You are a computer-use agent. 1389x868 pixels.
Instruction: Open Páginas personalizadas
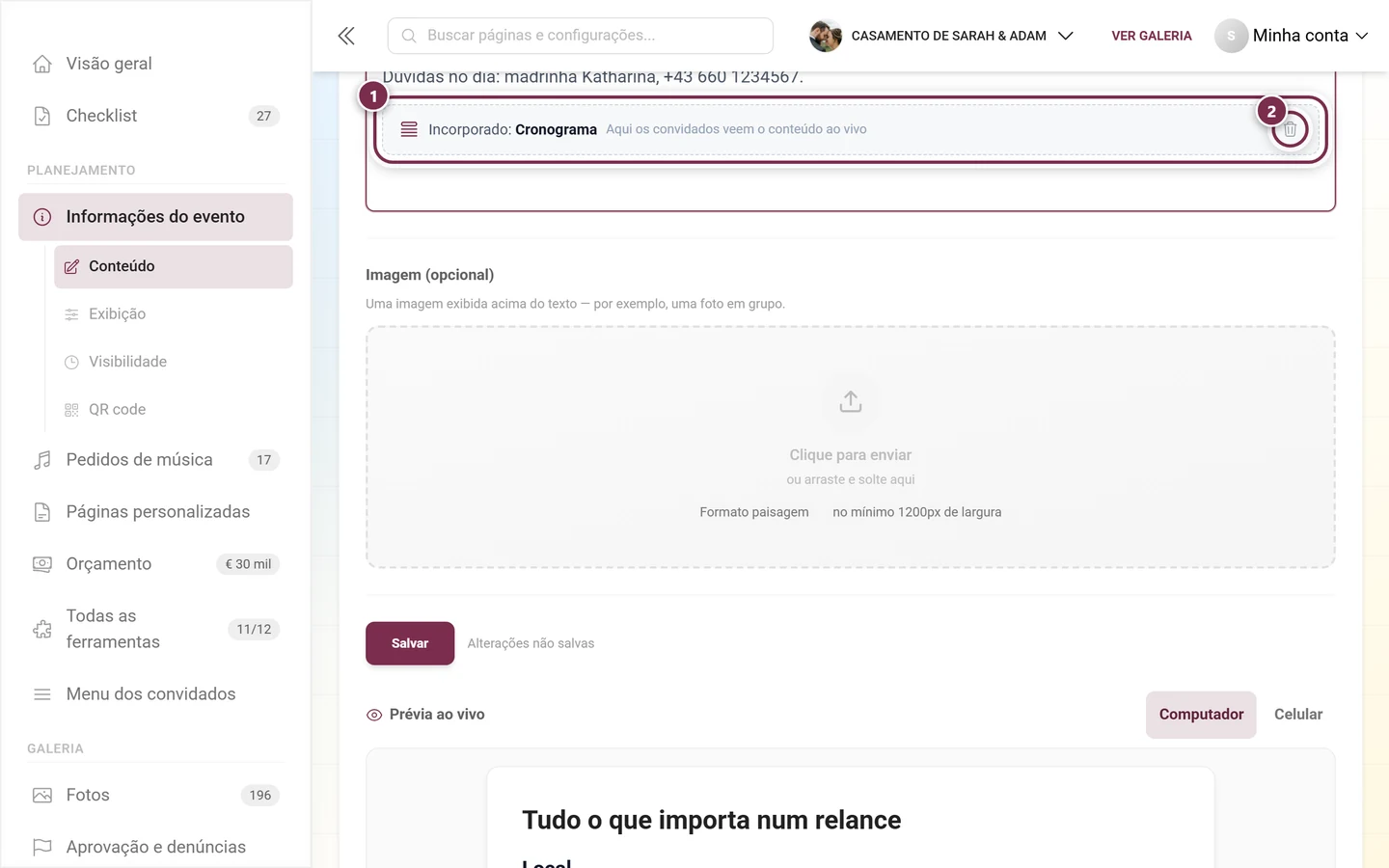click(155, 512)
